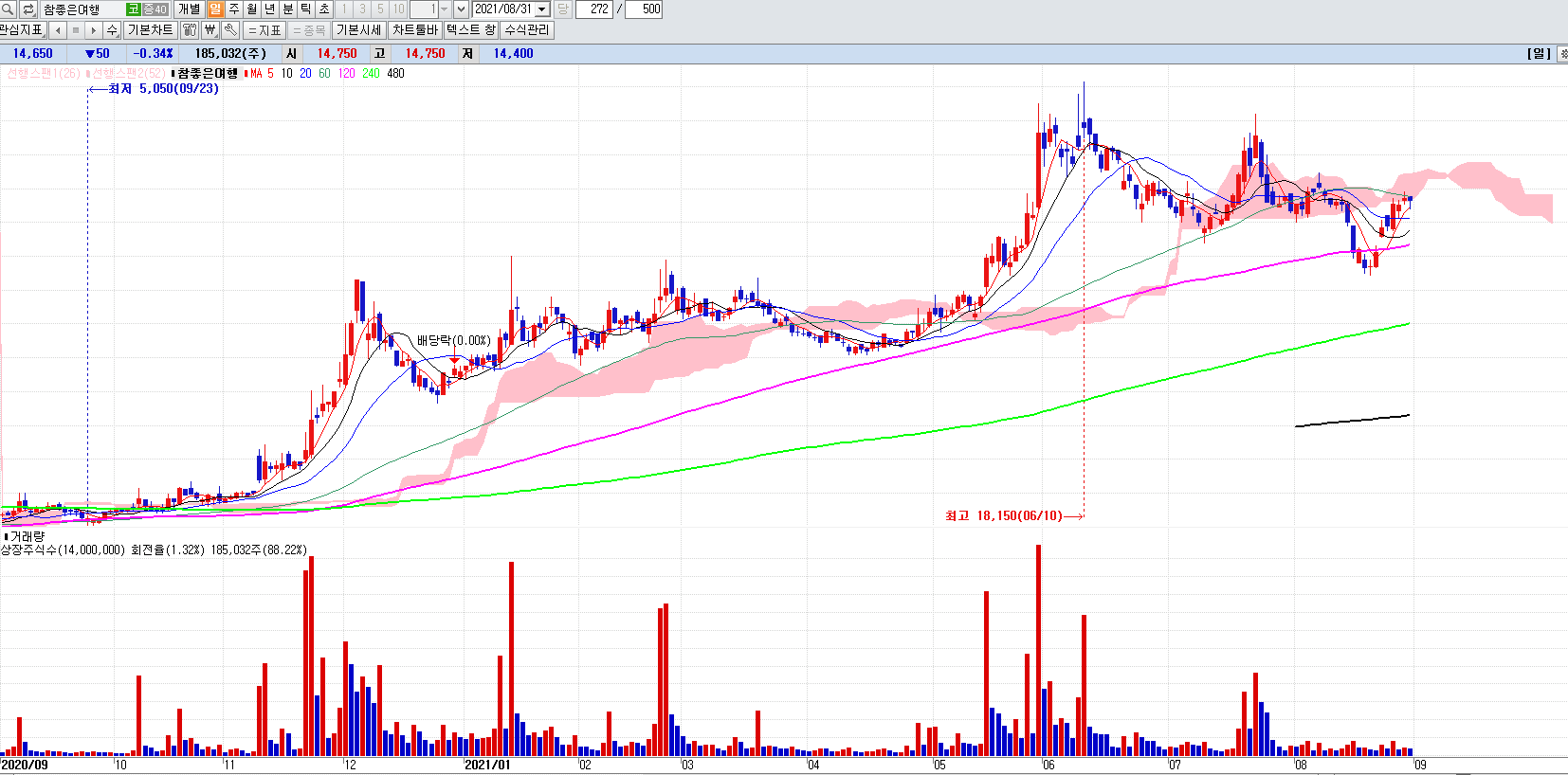The image size is (1568, 775).
Task: Click the total count field showing 500
Action: pos(644,9)
